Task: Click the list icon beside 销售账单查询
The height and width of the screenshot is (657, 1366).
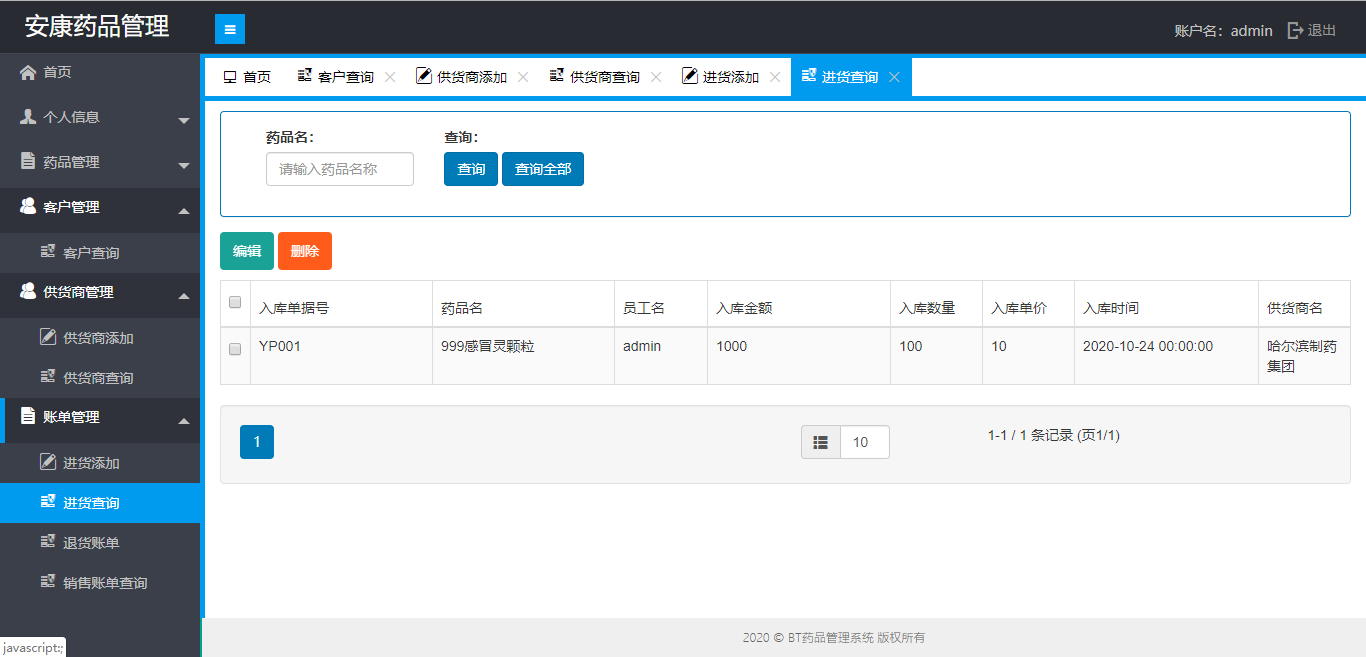Action: pos(47,582)
